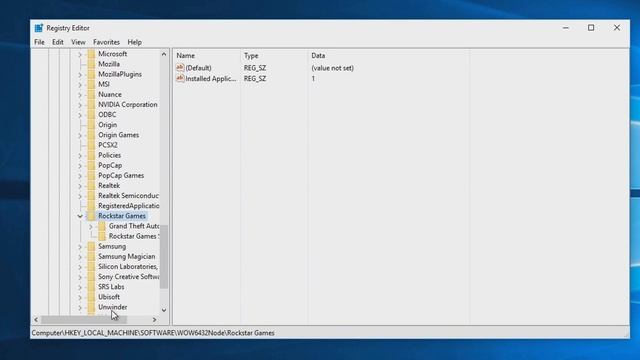Click the tree horizontal scroll right arrow
Image resolution: width=640 pixels, height=360 pixels.
(154, 320)
